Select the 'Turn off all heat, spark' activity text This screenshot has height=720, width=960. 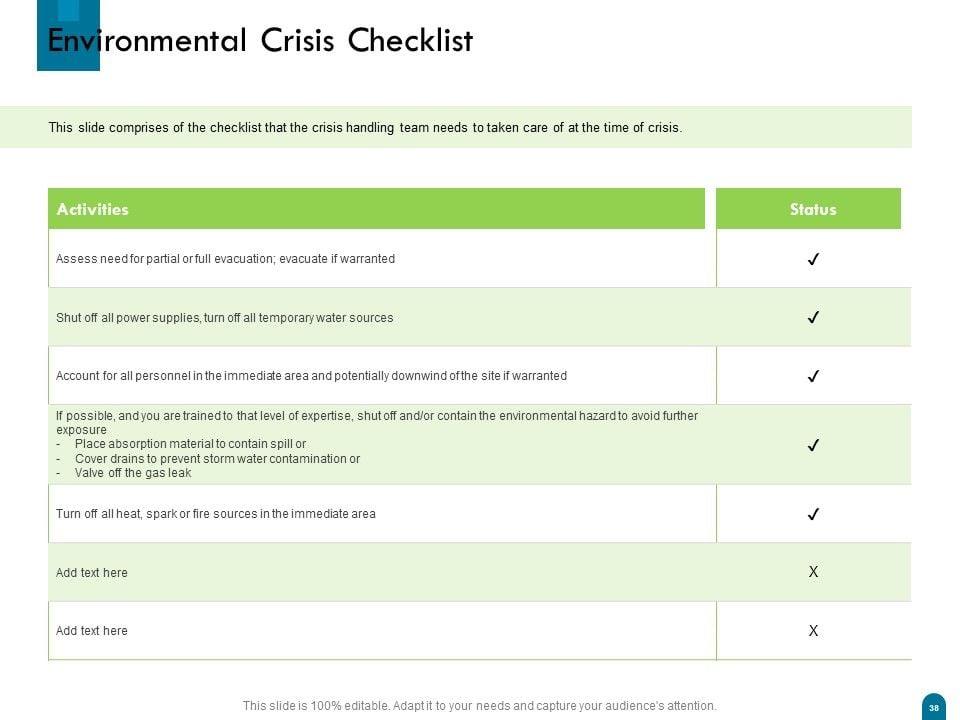(215, 514)
